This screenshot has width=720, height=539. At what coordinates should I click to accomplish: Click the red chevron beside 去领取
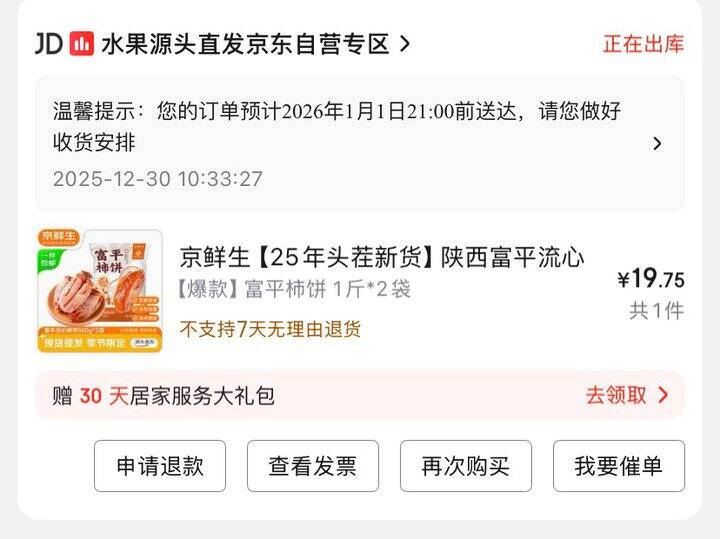(663, 395)
